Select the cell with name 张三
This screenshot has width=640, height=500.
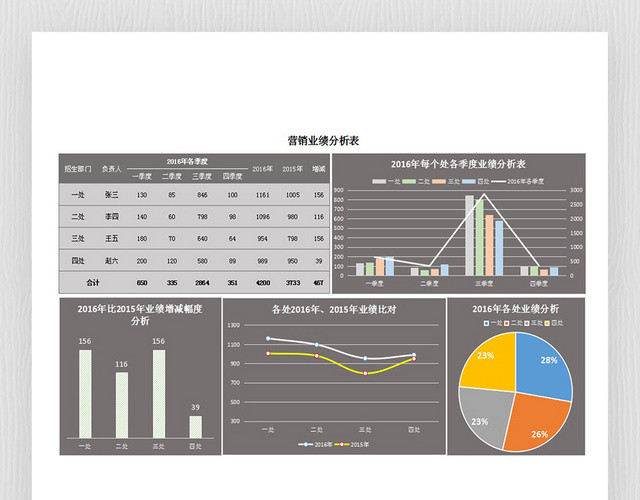pyautogui.click(x=111, y=195)
